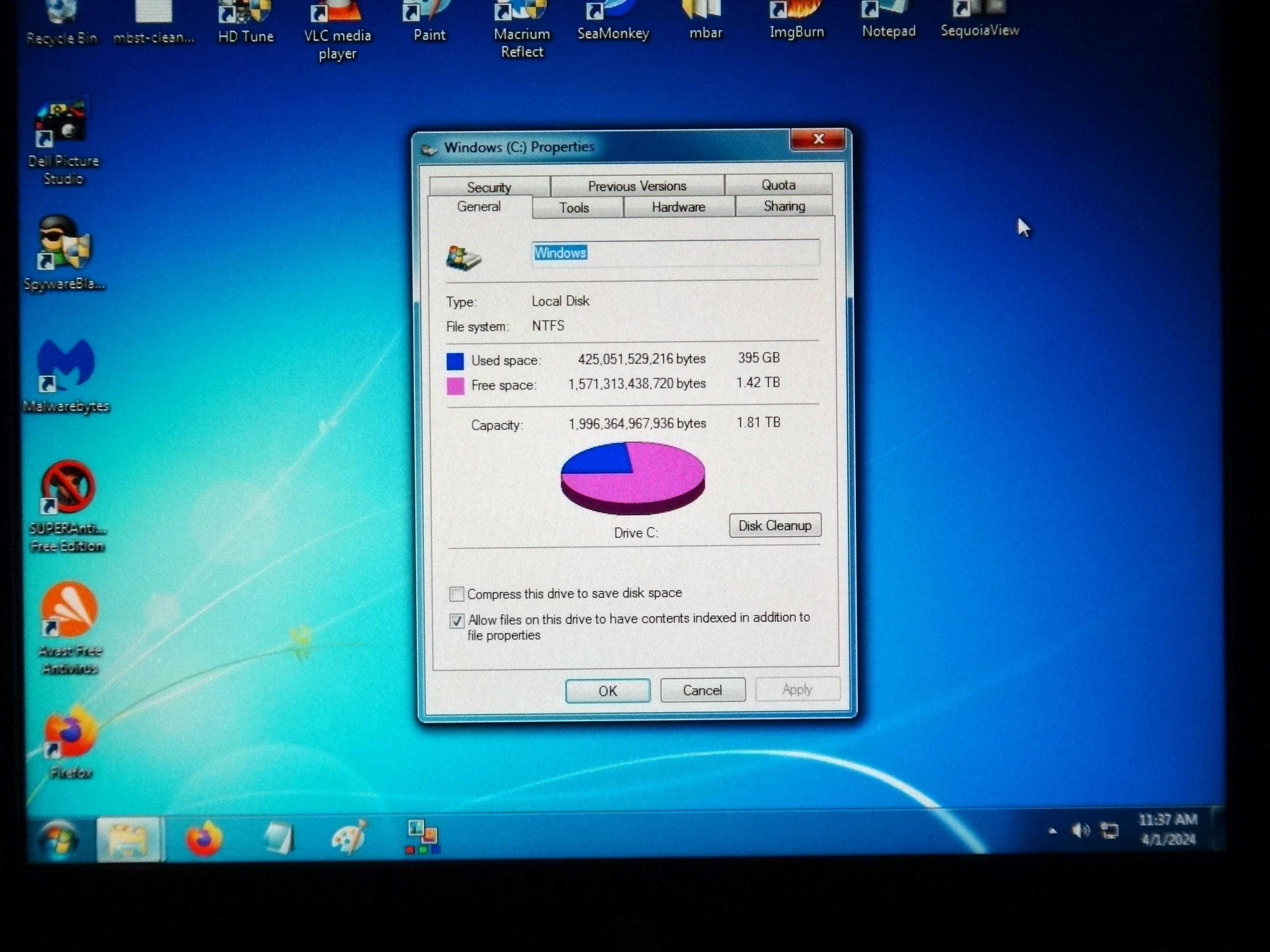1270x952 pixels.
Task: Open SeaMonkey desktop shortcut
Action: point(613,21)
